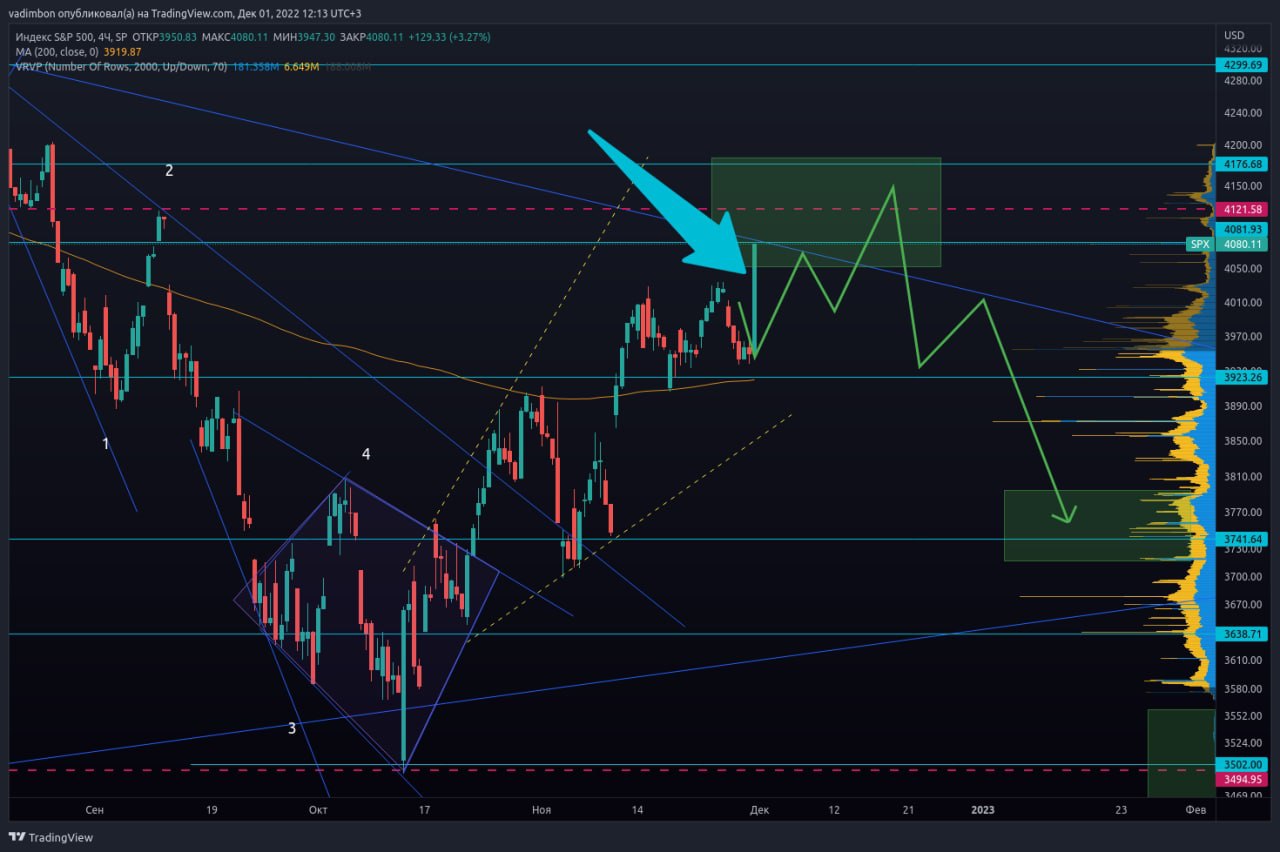The width and height of the screenshot is (1280, 852).
Task: Click the 14 date on time axis
Action: click(638, 810)
